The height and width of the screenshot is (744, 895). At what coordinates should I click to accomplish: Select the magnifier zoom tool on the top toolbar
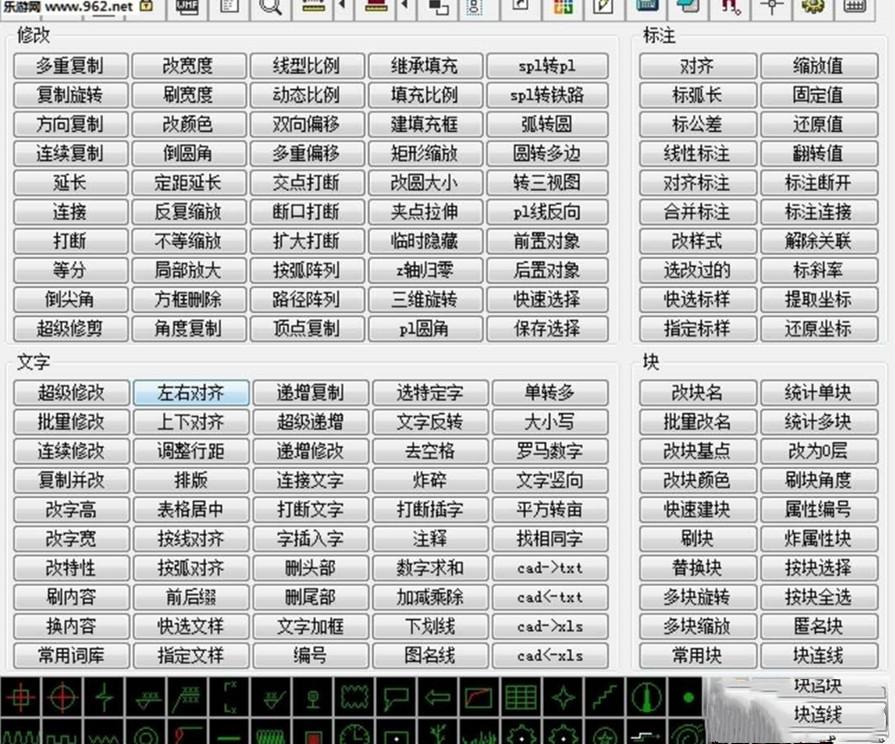click(x=270, y=9)
